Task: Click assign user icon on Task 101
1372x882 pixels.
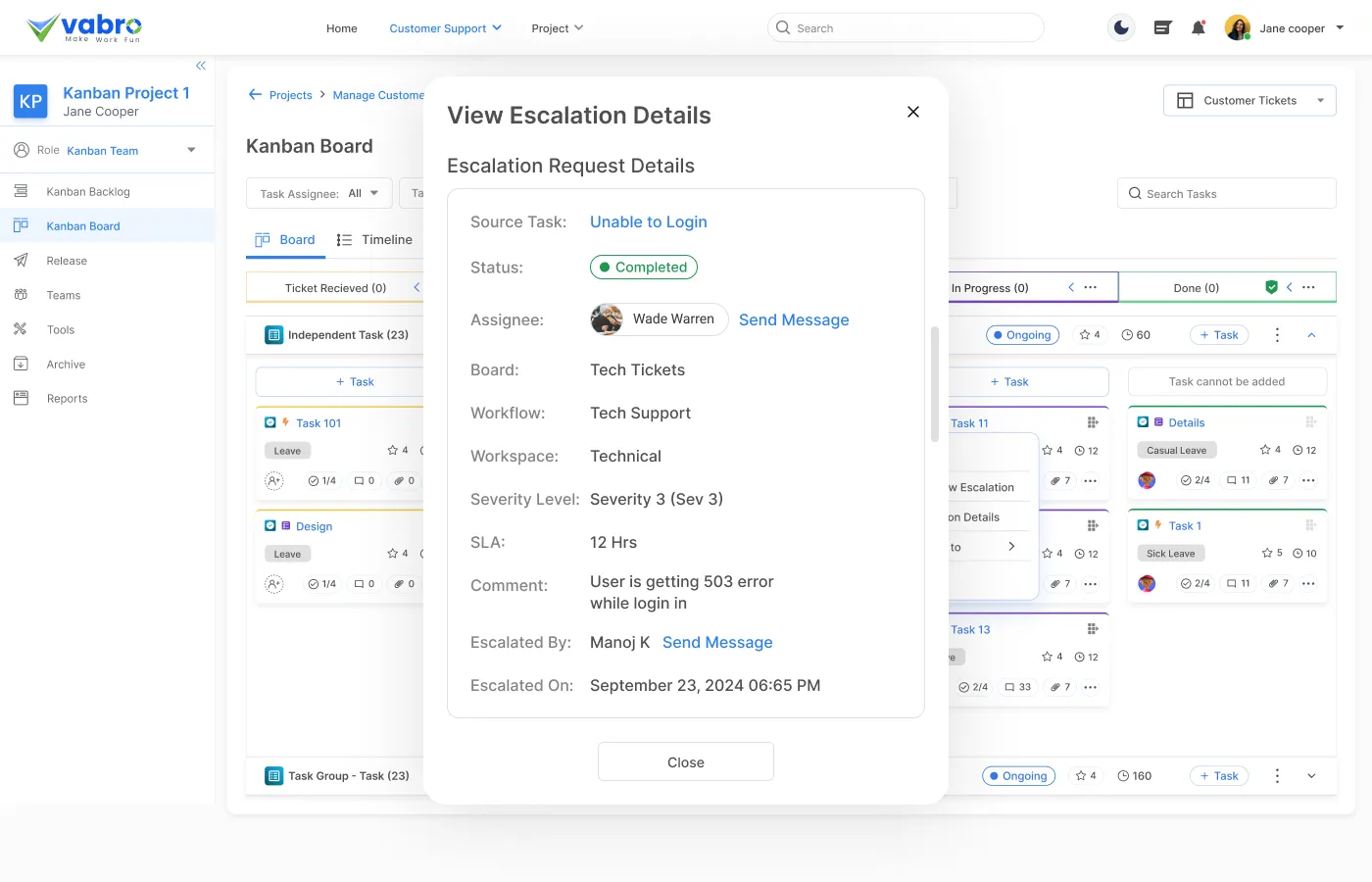Action: 274,480
